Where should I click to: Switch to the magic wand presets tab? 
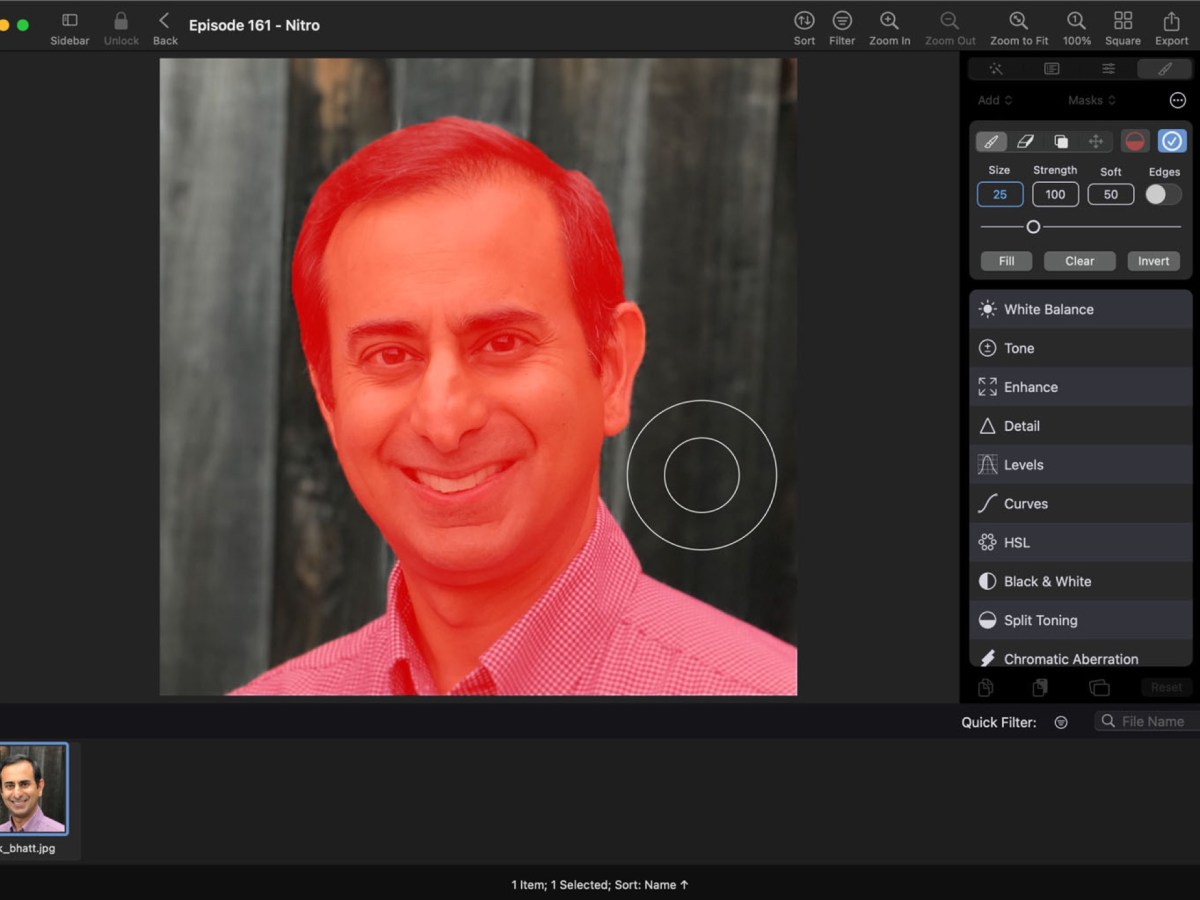point(996,69)
